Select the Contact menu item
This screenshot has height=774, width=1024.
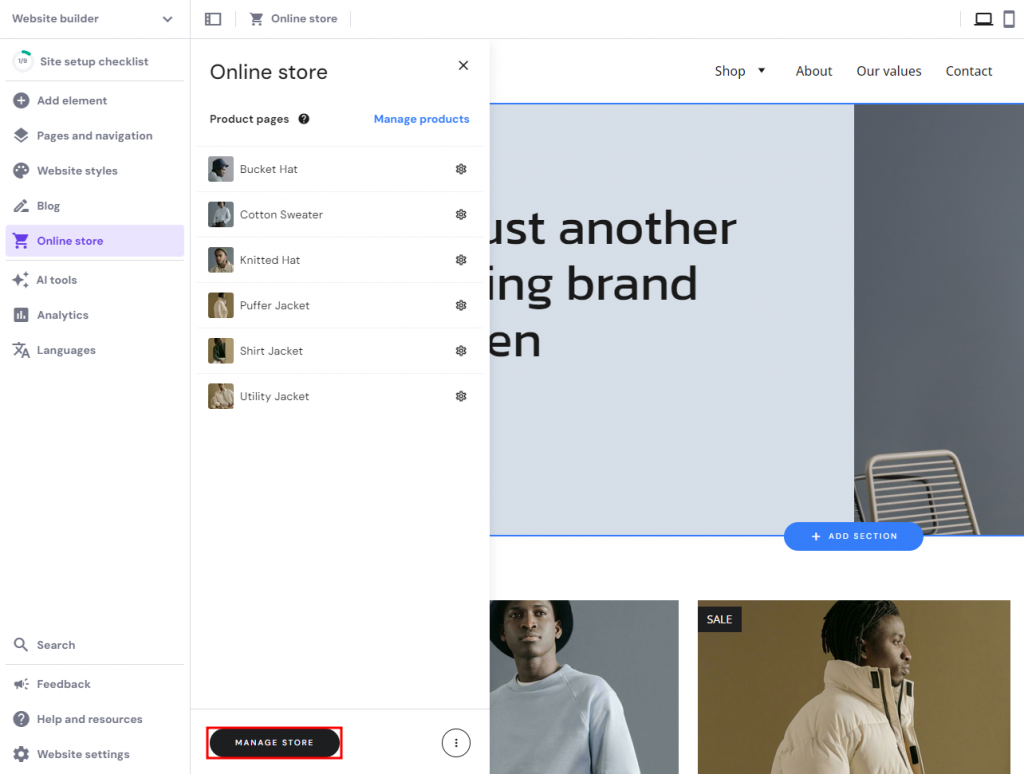[x=968, y=71]
